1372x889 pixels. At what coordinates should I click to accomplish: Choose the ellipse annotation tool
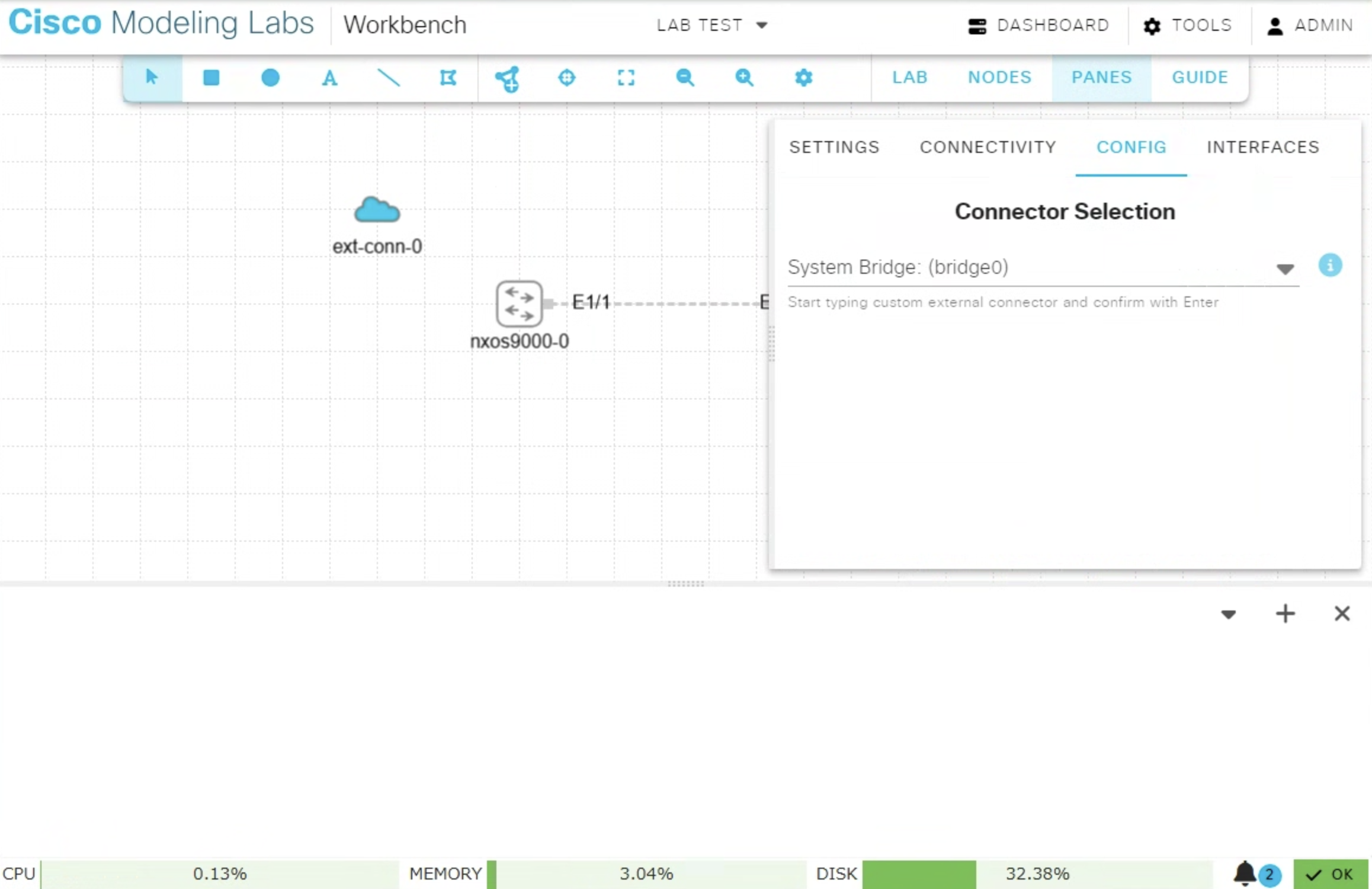[x=270, y=78]
